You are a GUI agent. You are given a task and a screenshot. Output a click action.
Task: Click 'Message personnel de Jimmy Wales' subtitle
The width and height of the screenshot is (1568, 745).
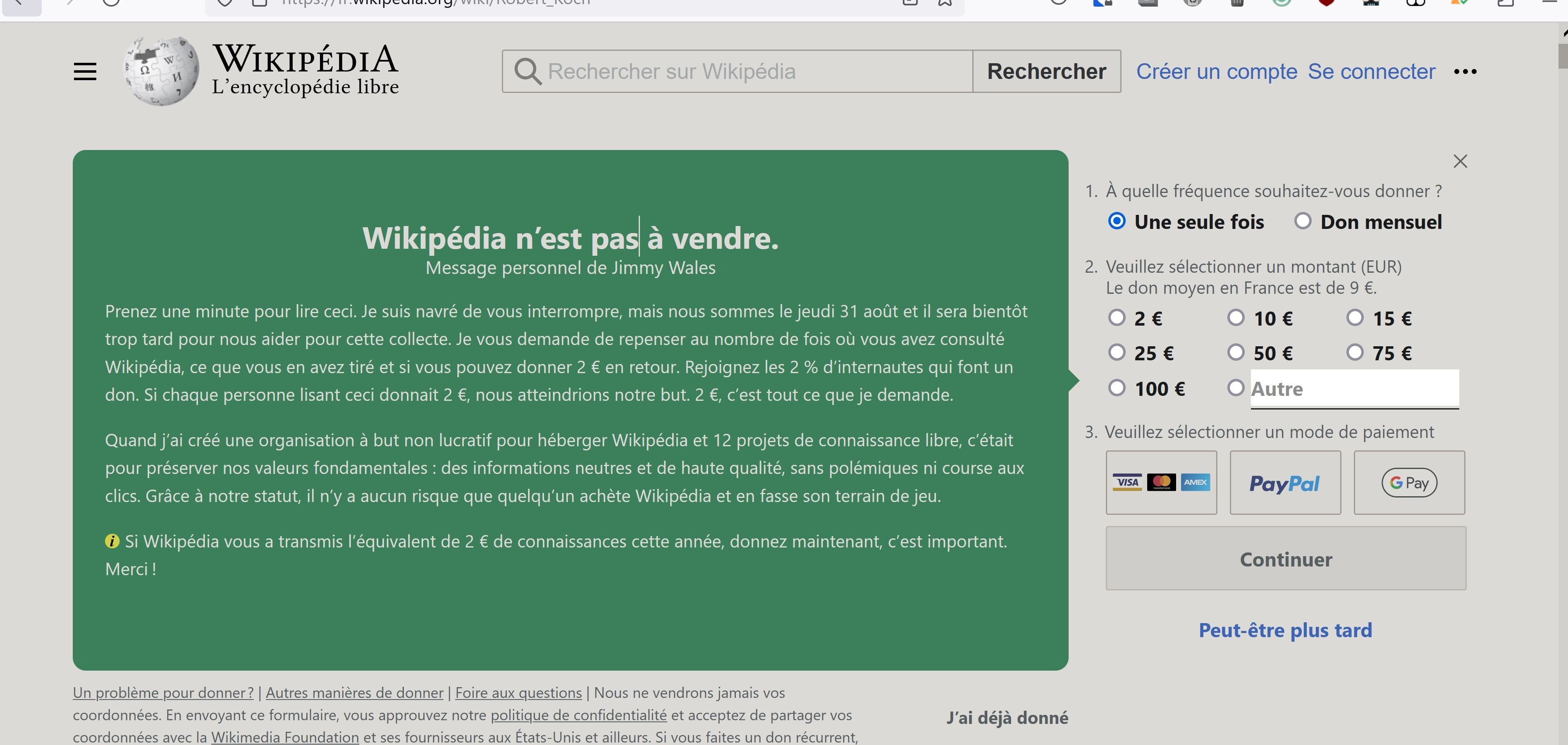(x=570, y=267)
